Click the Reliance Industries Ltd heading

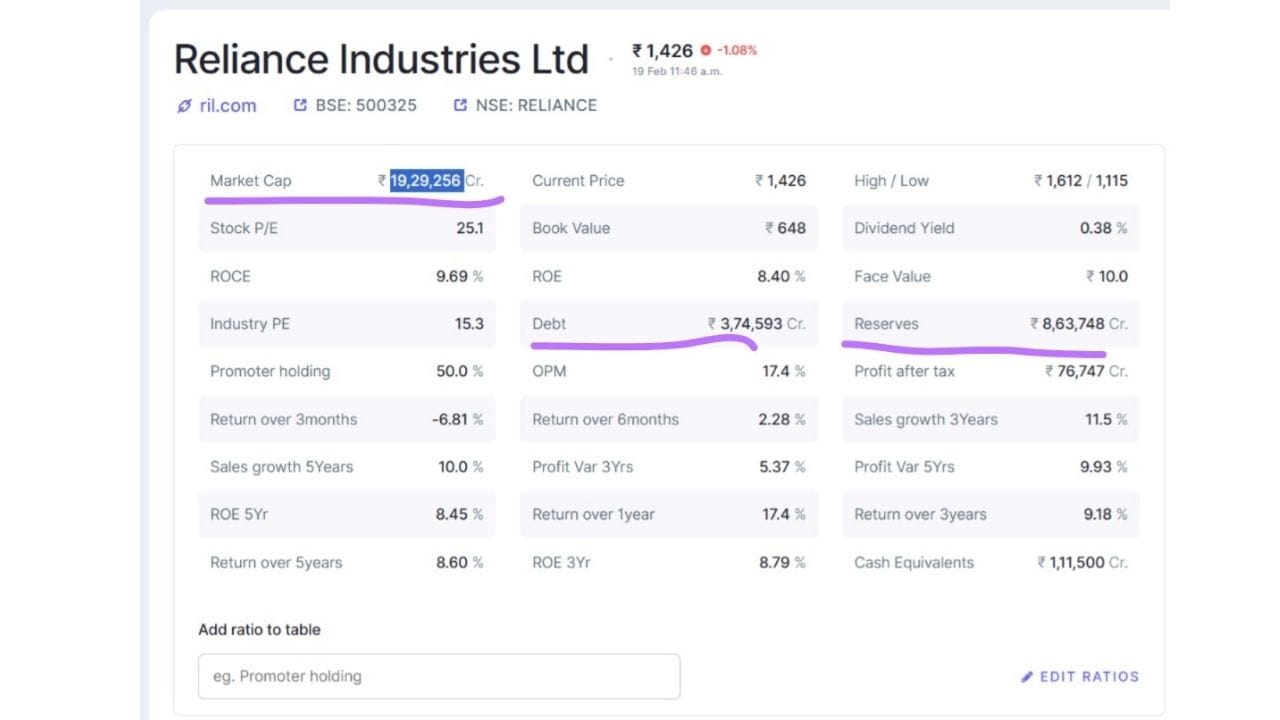(x=381, y=60)
